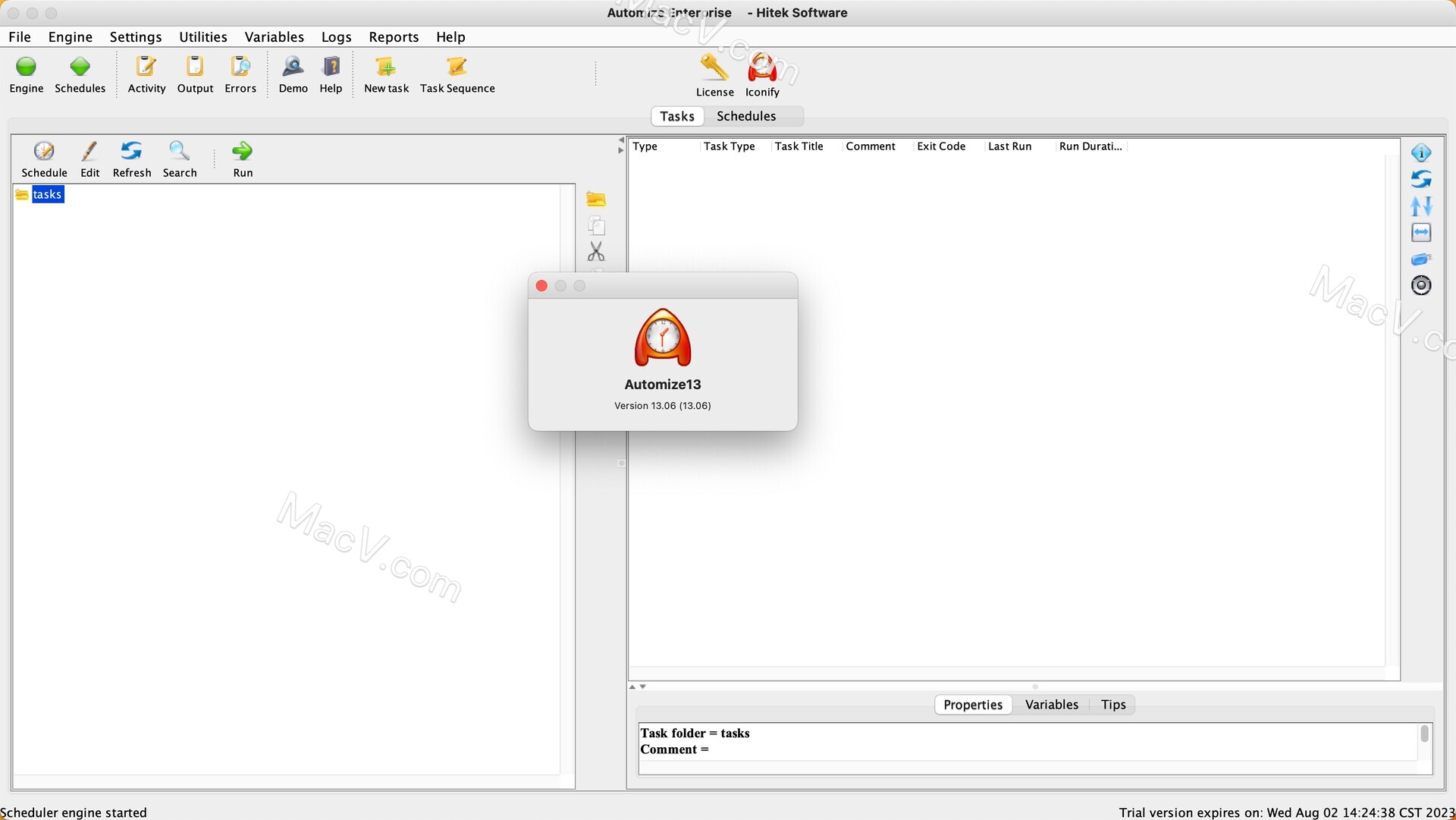Click the horizontal resize columns icon
Screen dimensions: 1456x820
(1421, 232)
